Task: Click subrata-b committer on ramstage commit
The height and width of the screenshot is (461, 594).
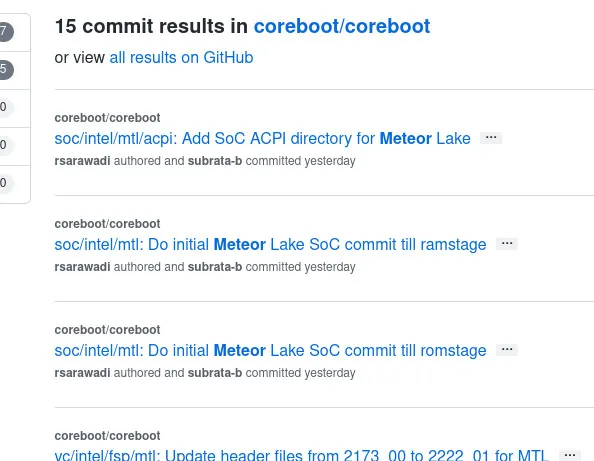Action: 215,267
